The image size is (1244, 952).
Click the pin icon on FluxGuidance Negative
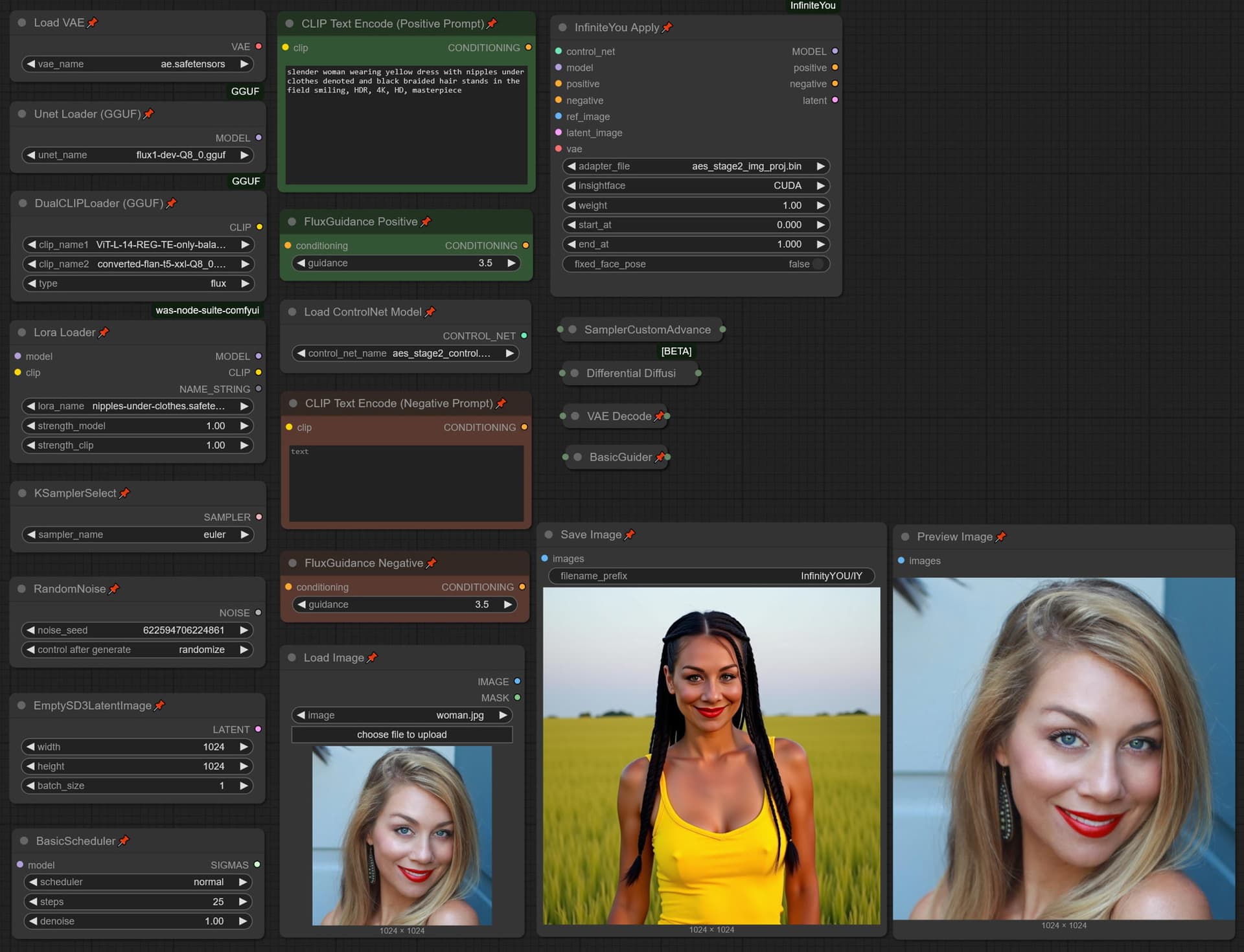(432, 563)
